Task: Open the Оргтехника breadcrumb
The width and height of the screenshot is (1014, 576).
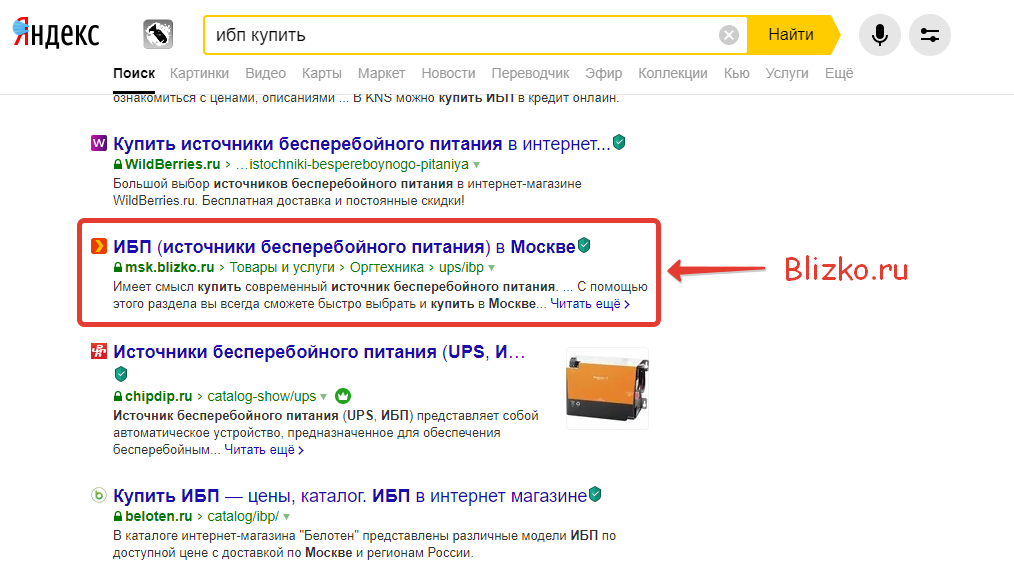Action: coord(387,267)
